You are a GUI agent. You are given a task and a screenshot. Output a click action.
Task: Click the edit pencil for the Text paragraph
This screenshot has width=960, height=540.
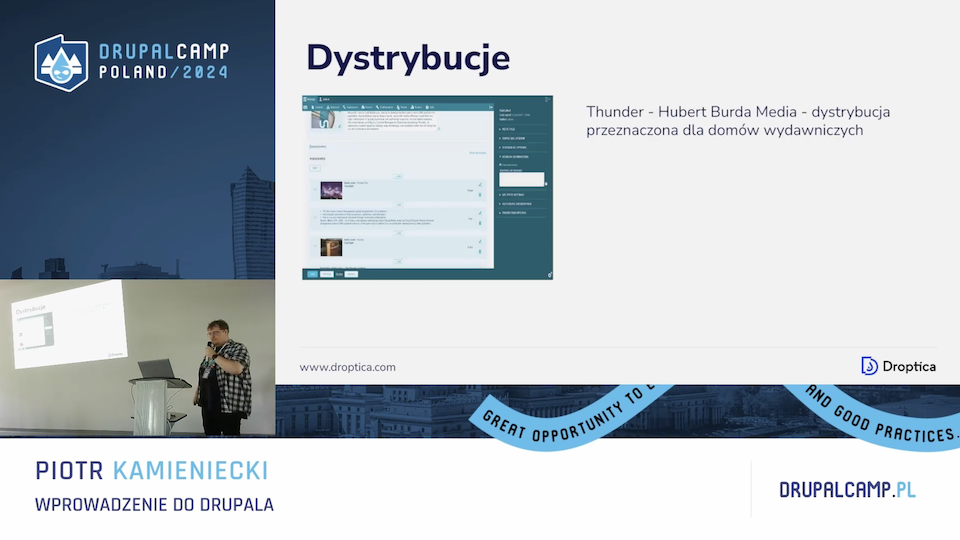480,213
